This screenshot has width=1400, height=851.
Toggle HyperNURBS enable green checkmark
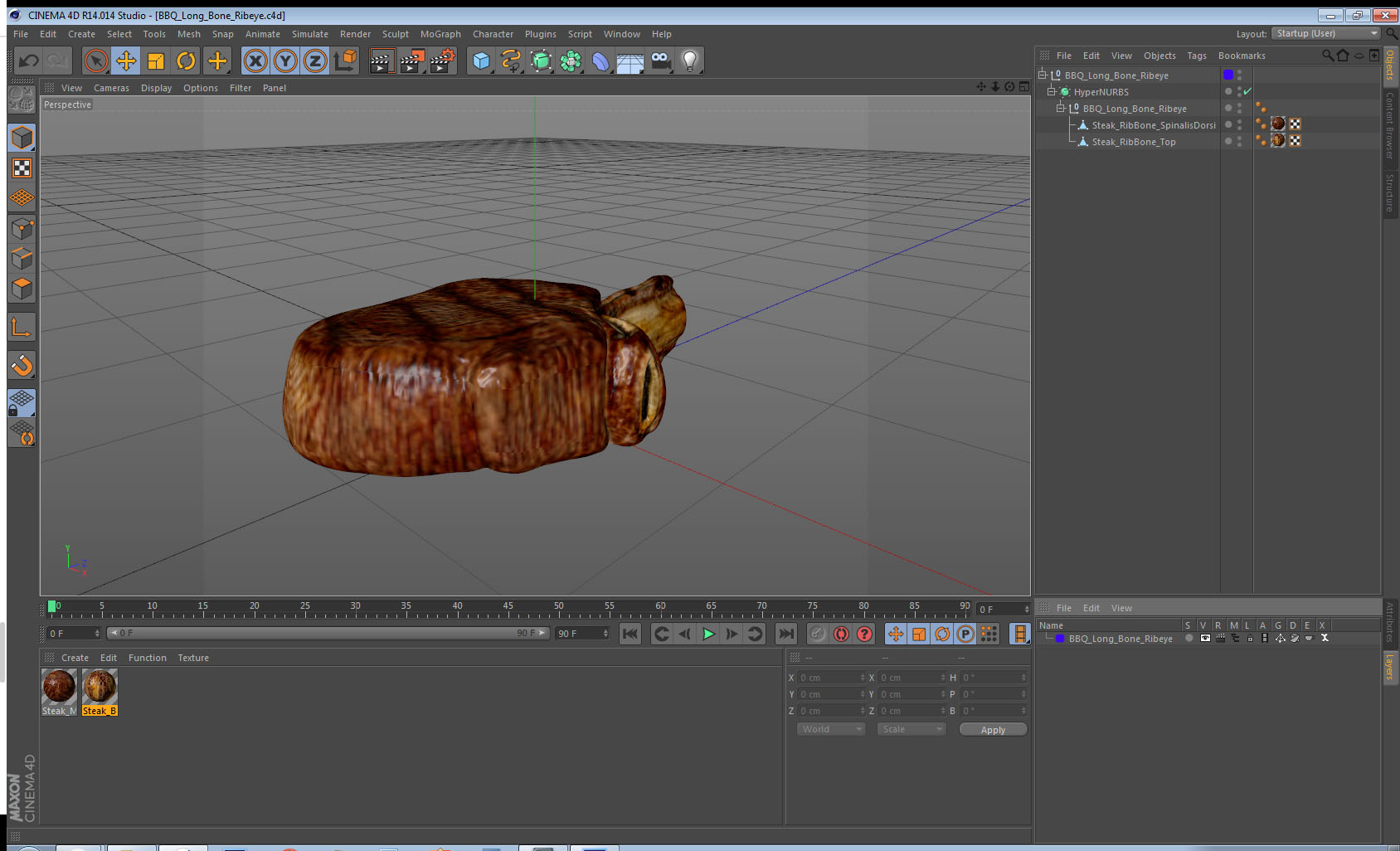pyautogui.click(x=1247, y=91)
